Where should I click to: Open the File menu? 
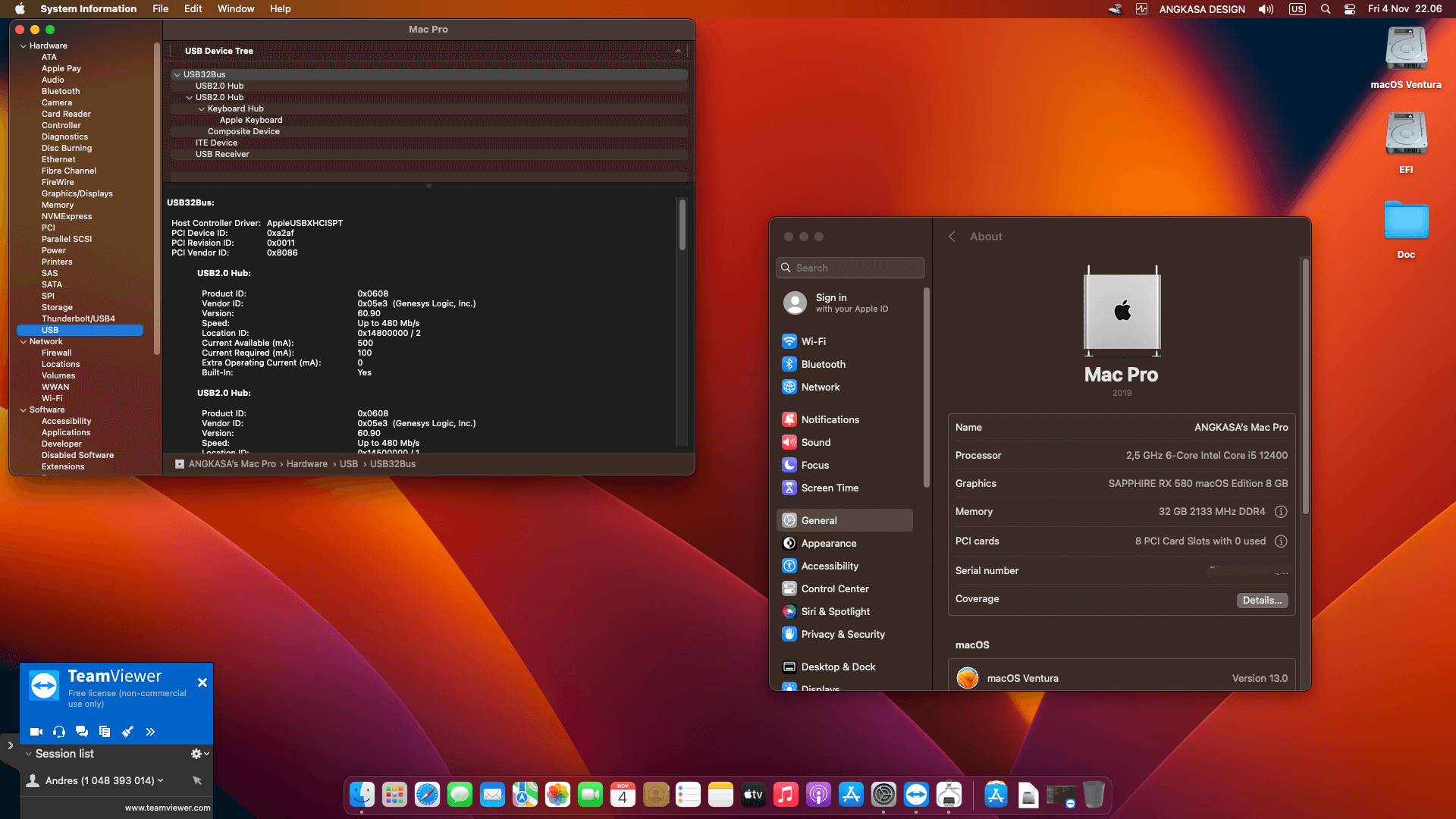[x=160, y=9]
